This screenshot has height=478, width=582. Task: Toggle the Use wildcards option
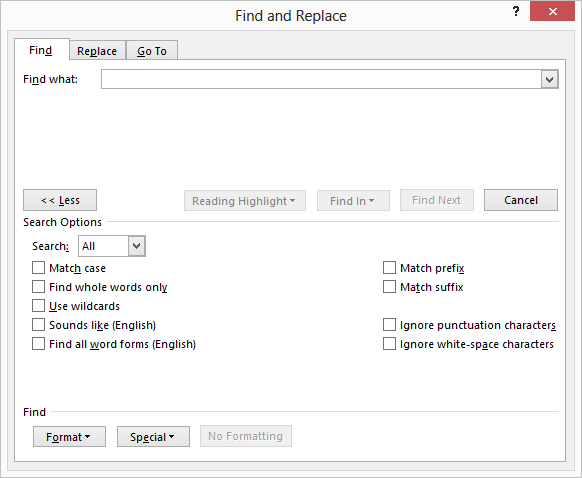pyautogui.click(x=38, y=305)
